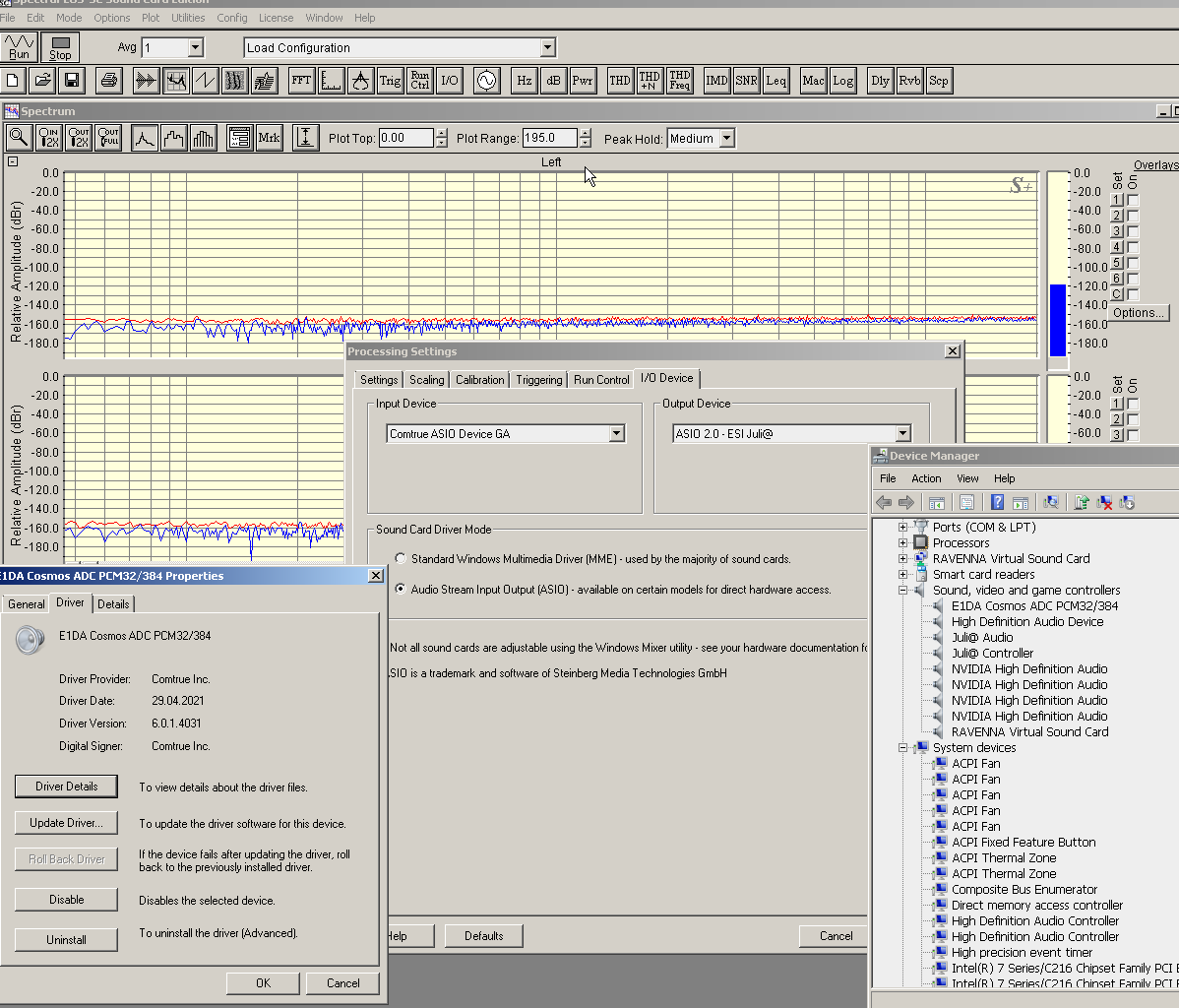Click OK in the E1DA Cosmos Properties dialog
The width and height of the screenshot is (1179, 1008).
pyautogui.click(x=263, y=983)
